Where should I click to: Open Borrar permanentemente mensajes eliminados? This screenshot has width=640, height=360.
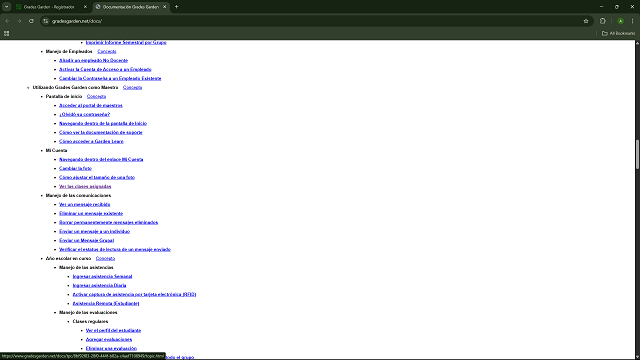[109, 222]
